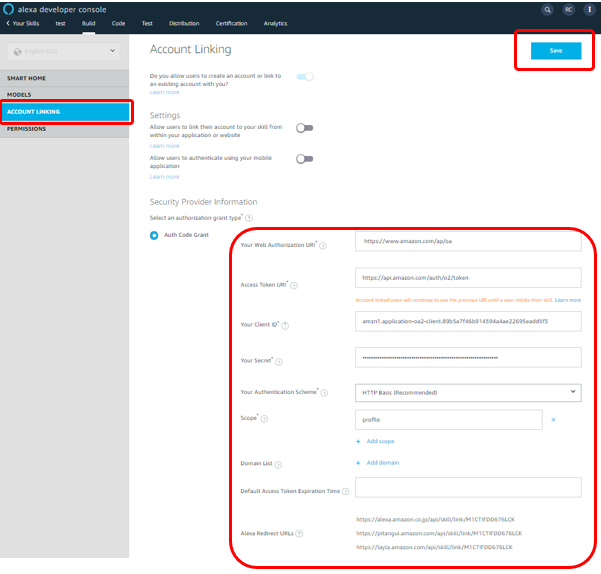Open the vertical three-dot options menu
Viewport: 601px width, 574px height.
(x=588, y=9)
